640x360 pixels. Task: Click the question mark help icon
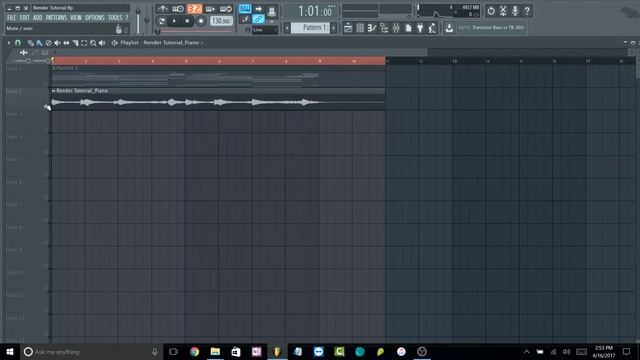click(527, 11)
